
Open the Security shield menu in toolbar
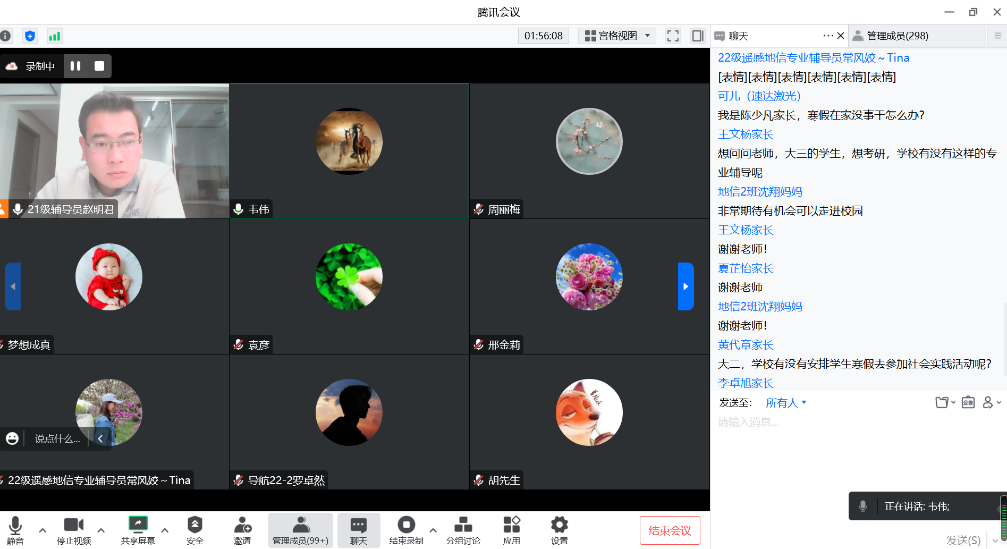coord(194,529)
